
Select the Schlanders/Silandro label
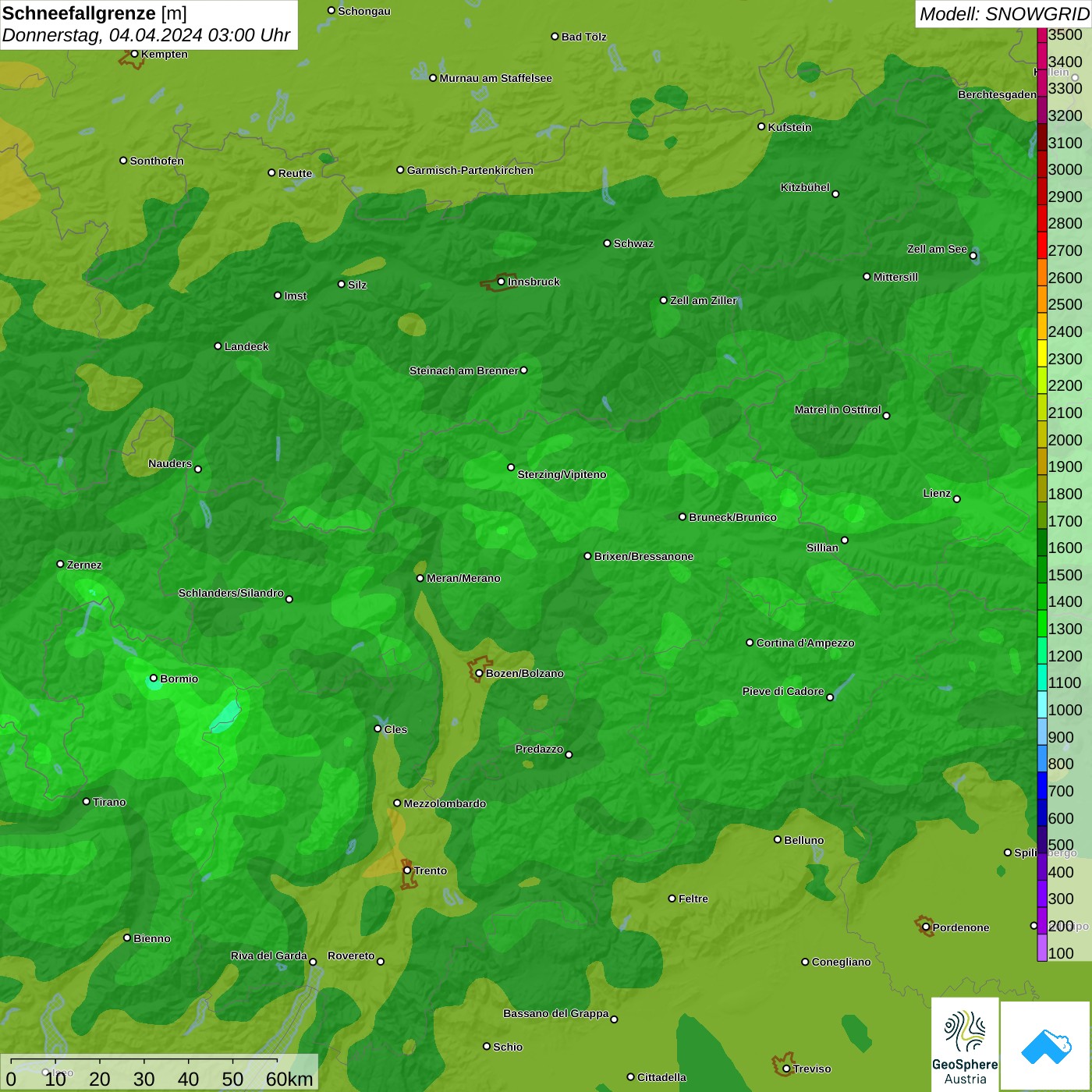[231, 593]
